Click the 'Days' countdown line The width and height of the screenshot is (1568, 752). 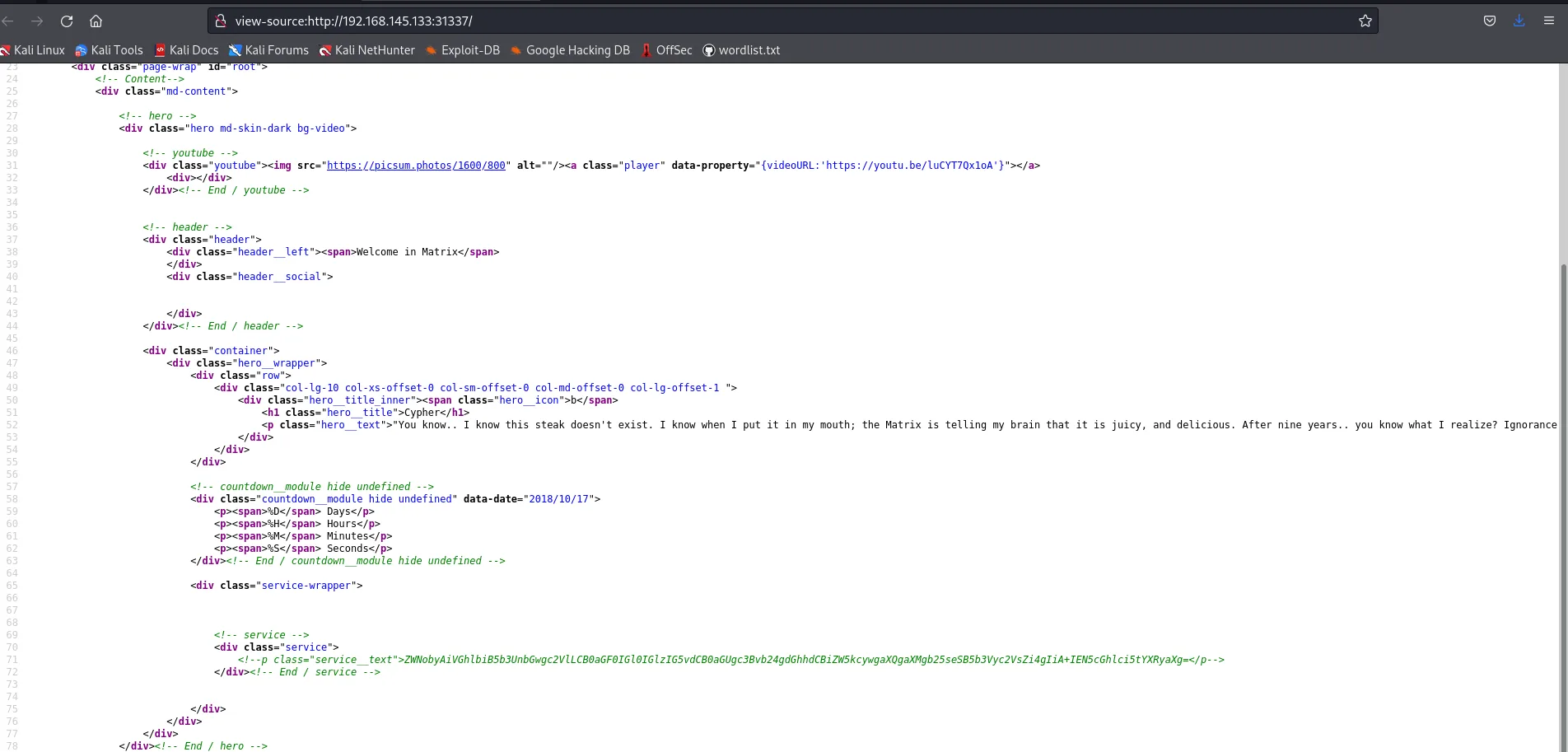pos(294,511)
